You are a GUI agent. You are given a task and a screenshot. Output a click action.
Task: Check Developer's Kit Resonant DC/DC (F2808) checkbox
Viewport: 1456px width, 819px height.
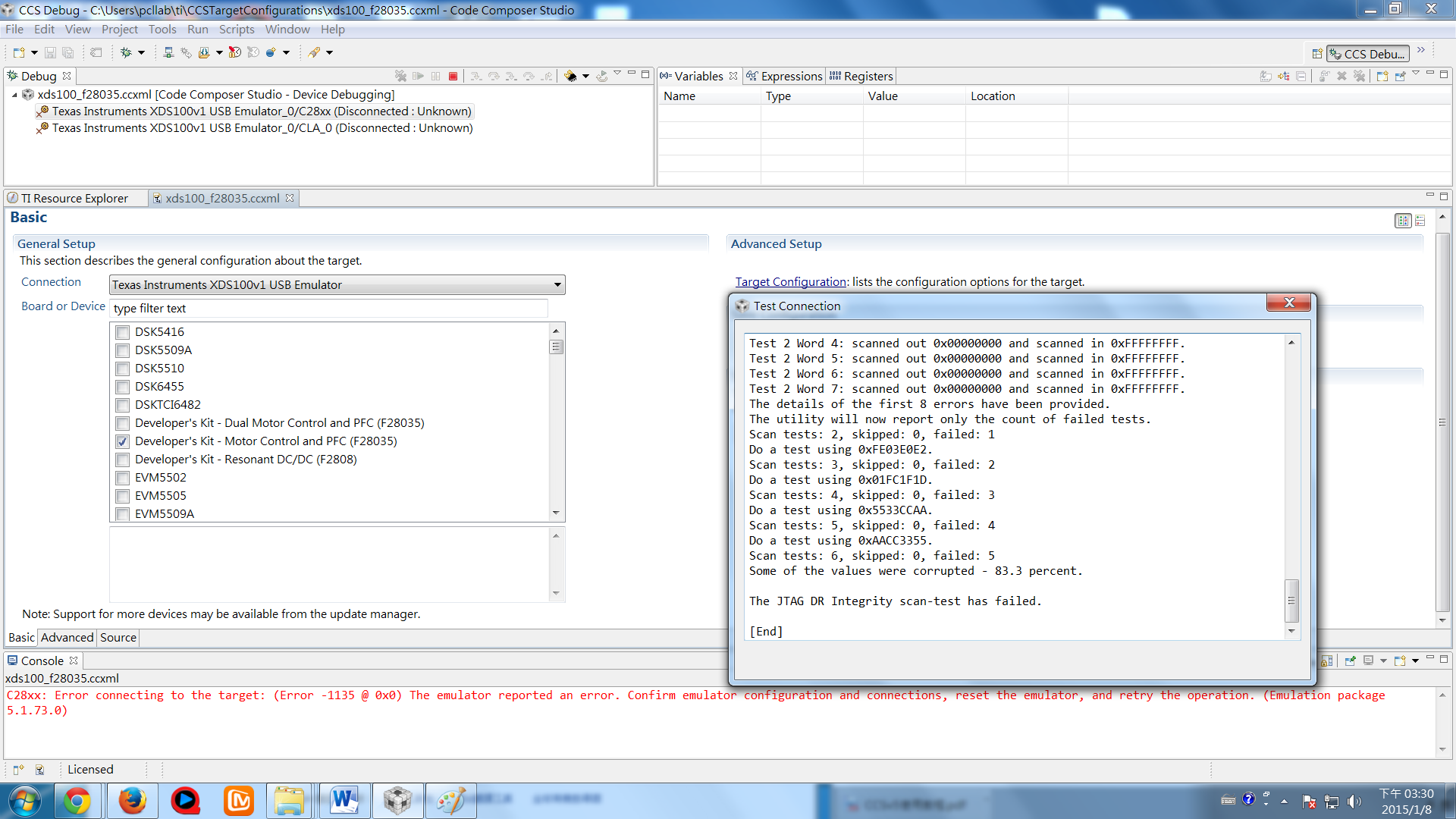click(x=122, y=460)
